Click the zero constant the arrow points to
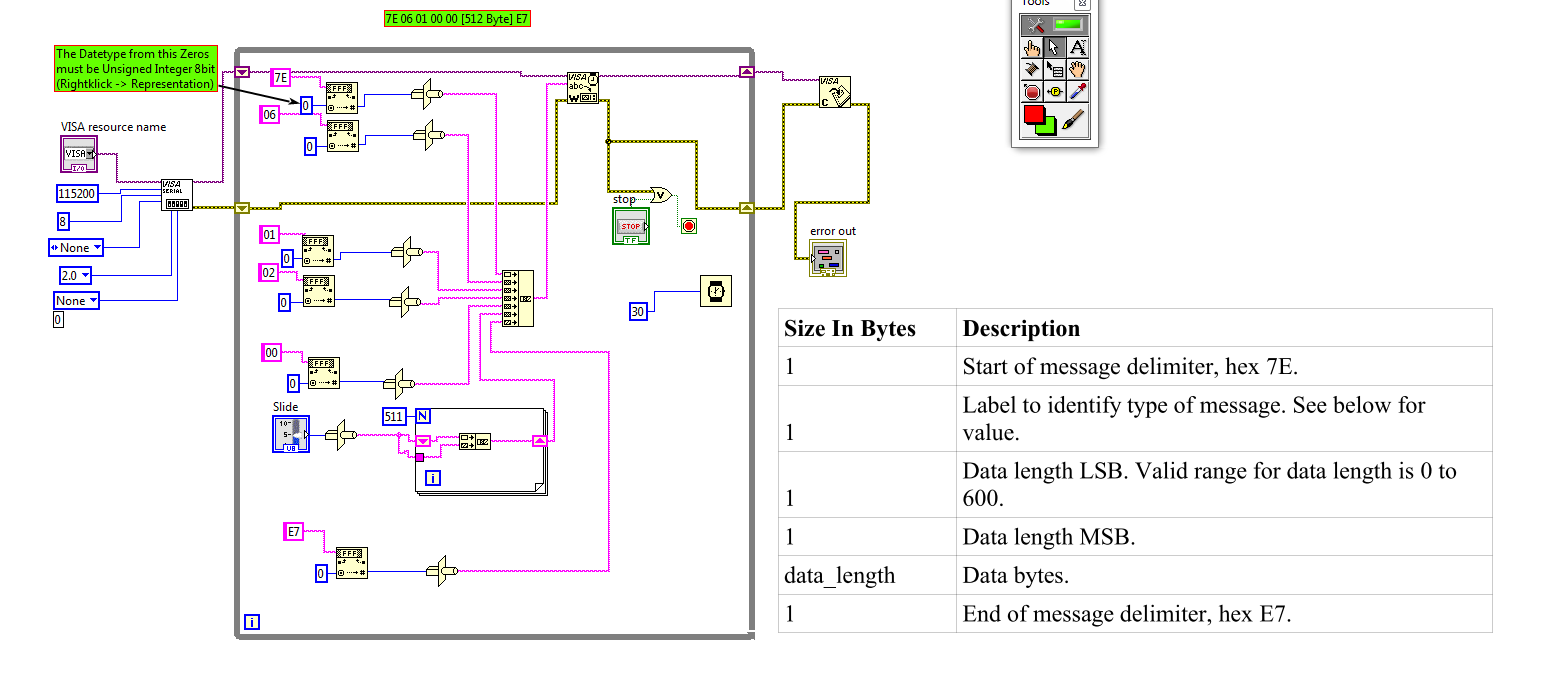The width and height of the screenshot is (1546, 696). point(306,105)
